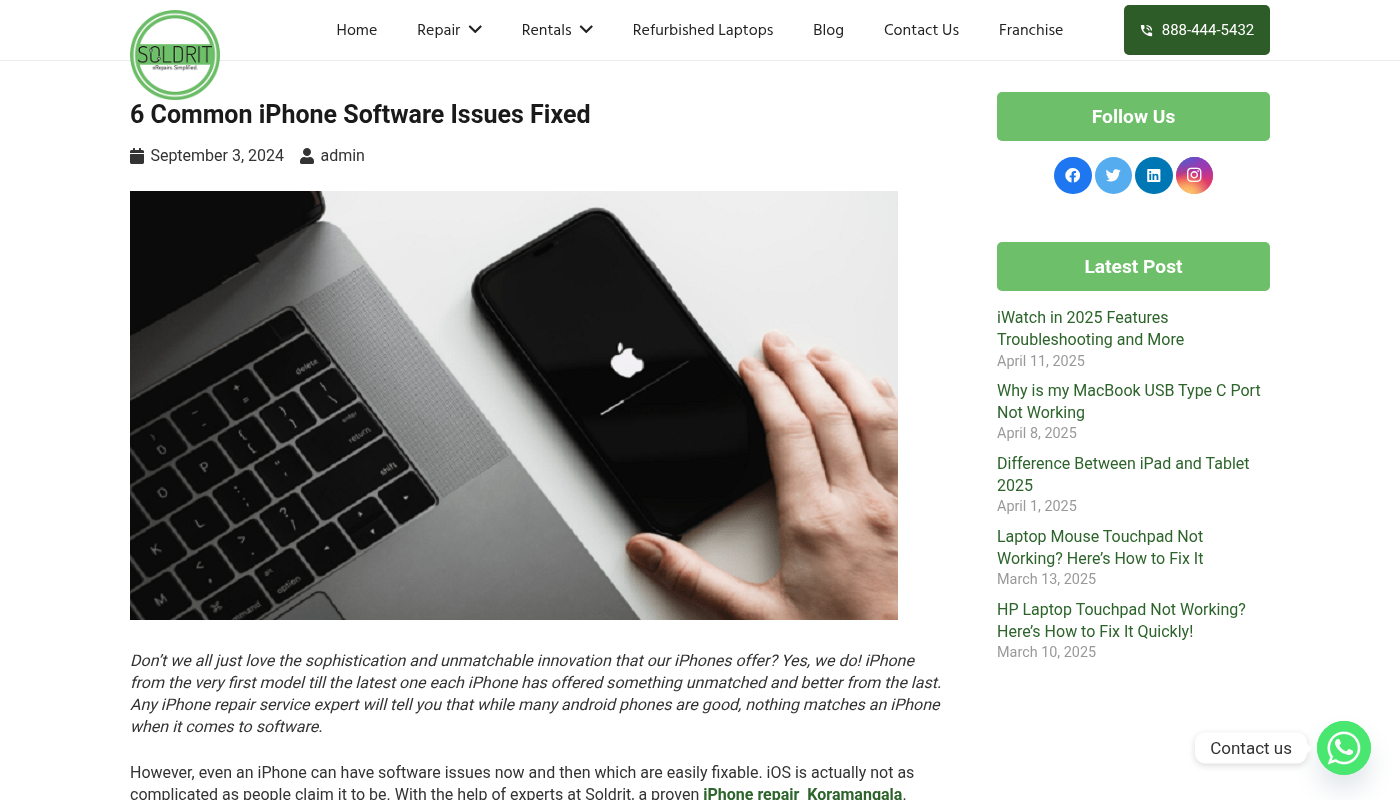The image size is (1400, 800).
Task: Open MacBook USB Type C Port post
Action: tap(1128, 401)
